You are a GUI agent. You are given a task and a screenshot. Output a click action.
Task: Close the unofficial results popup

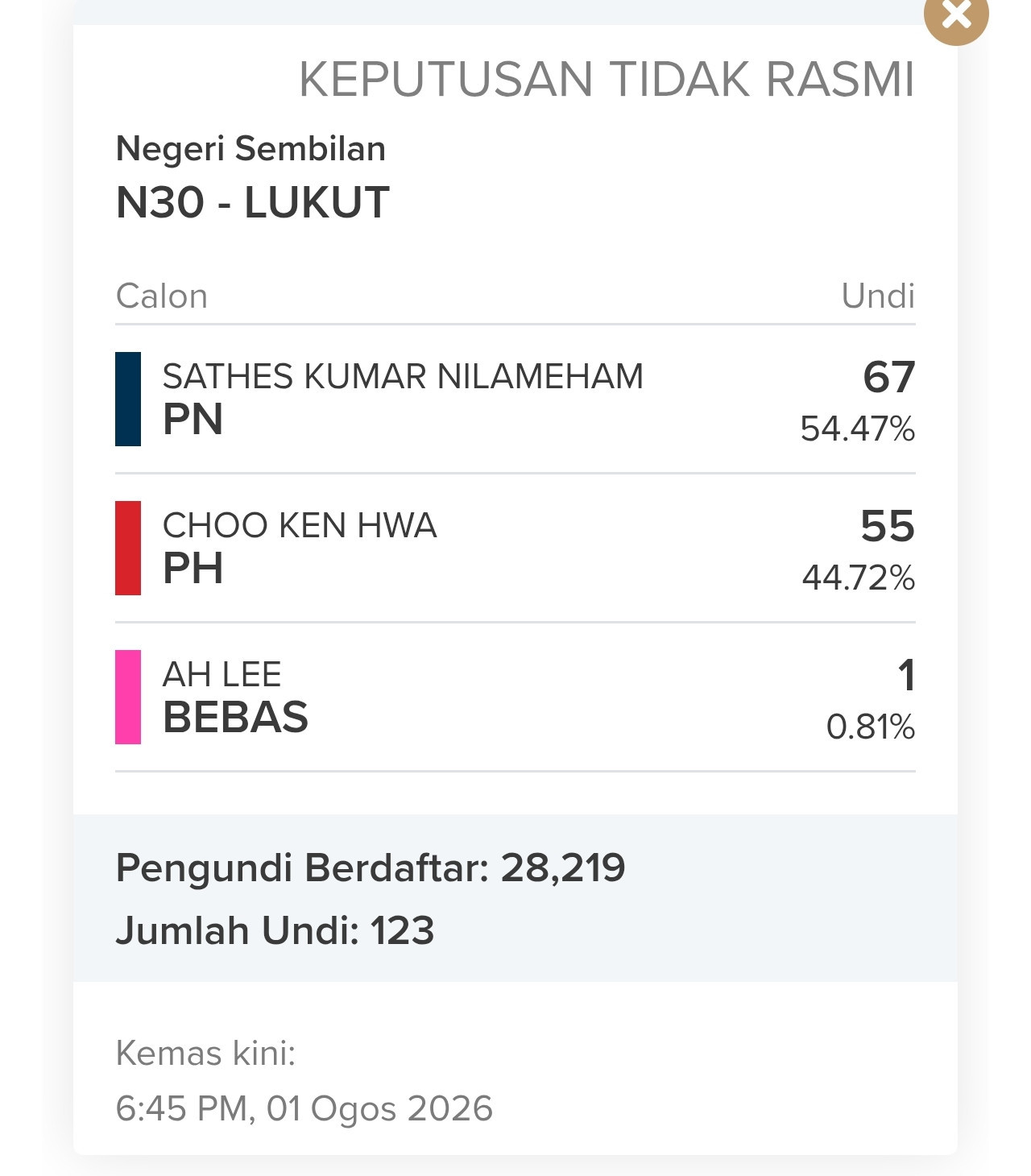click(956, 14)
